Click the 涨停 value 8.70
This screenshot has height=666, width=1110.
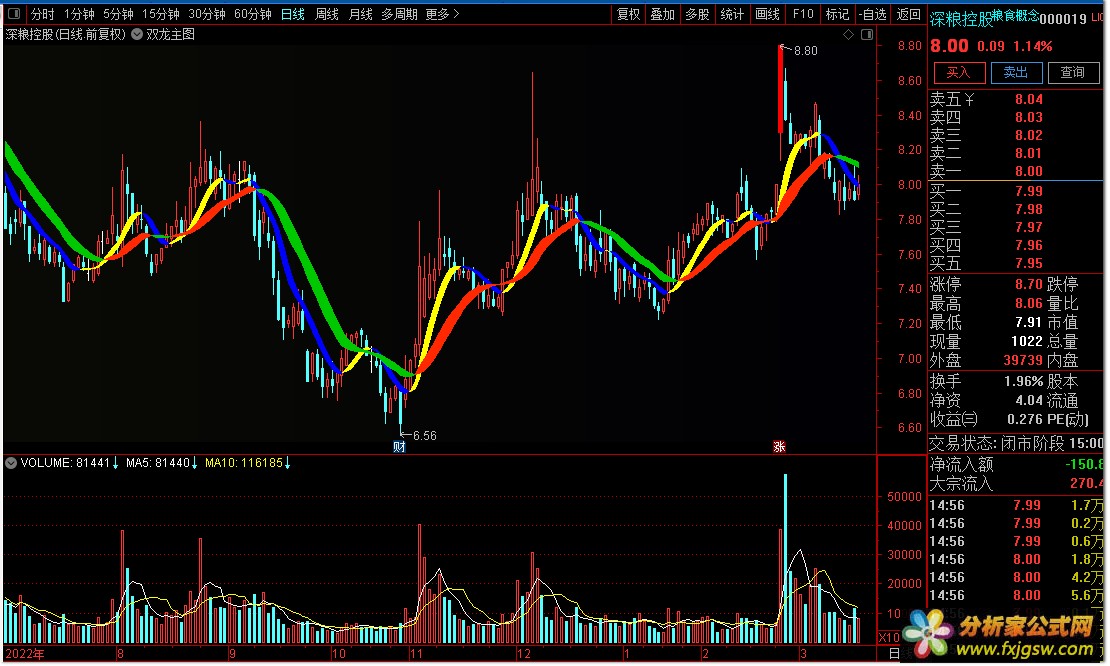click(x=1029, y=285)
